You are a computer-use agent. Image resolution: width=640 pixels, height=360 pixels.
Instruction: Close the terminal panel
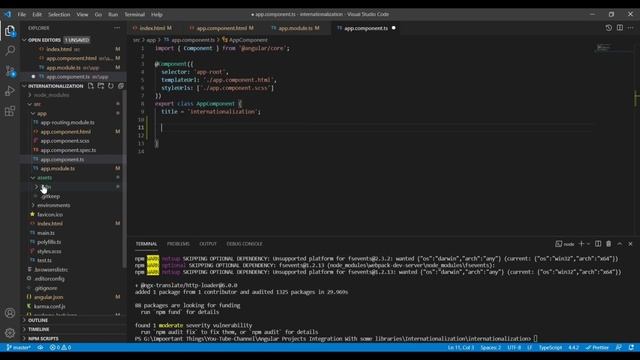(x=630, y=244)
